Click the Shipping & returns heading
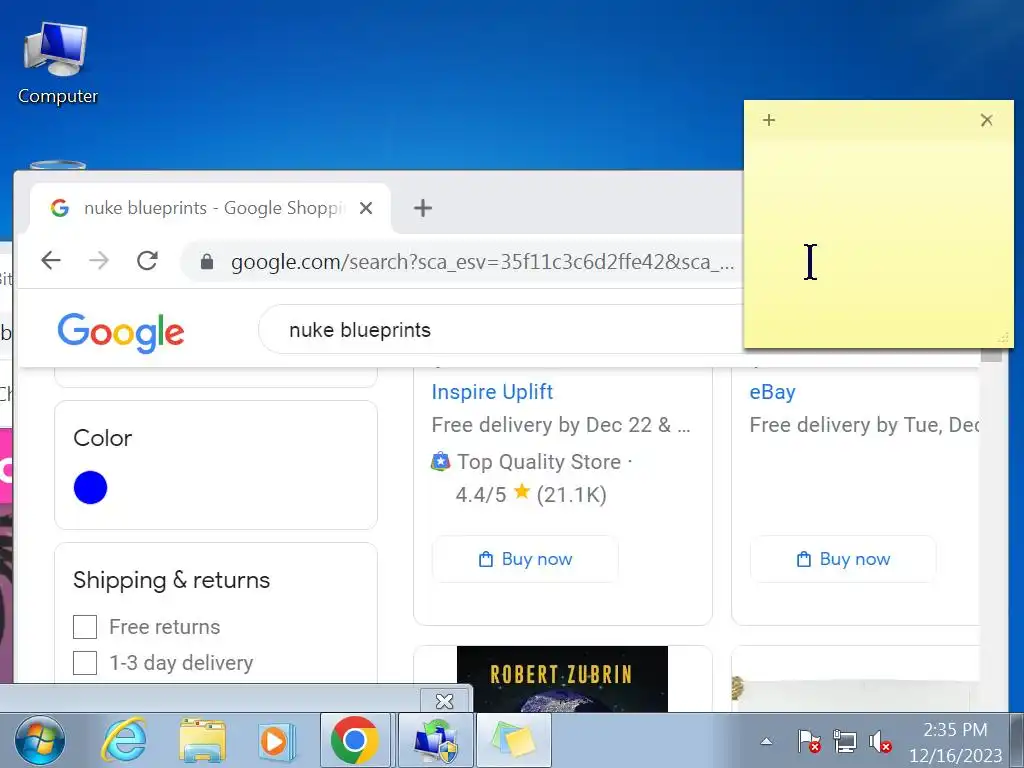The image size is (1024, 768). [172, 580]
